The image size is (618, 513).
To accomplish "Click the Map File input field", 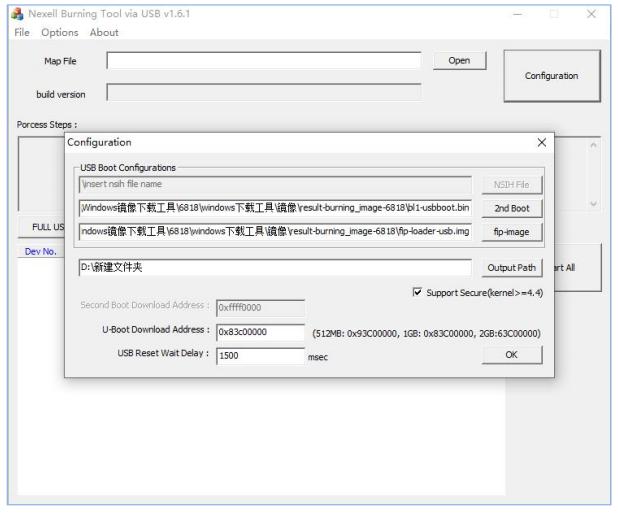I will pos(264,61).
